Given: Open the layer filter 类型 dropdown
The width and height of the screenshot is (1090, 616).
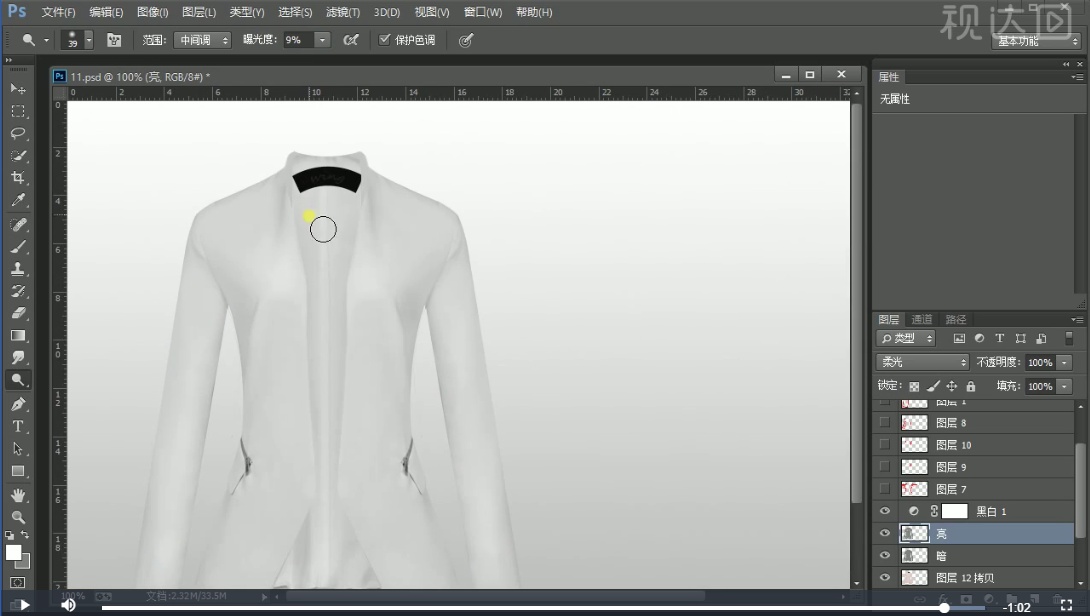Looking at the screenshot, I should (906, 339).
